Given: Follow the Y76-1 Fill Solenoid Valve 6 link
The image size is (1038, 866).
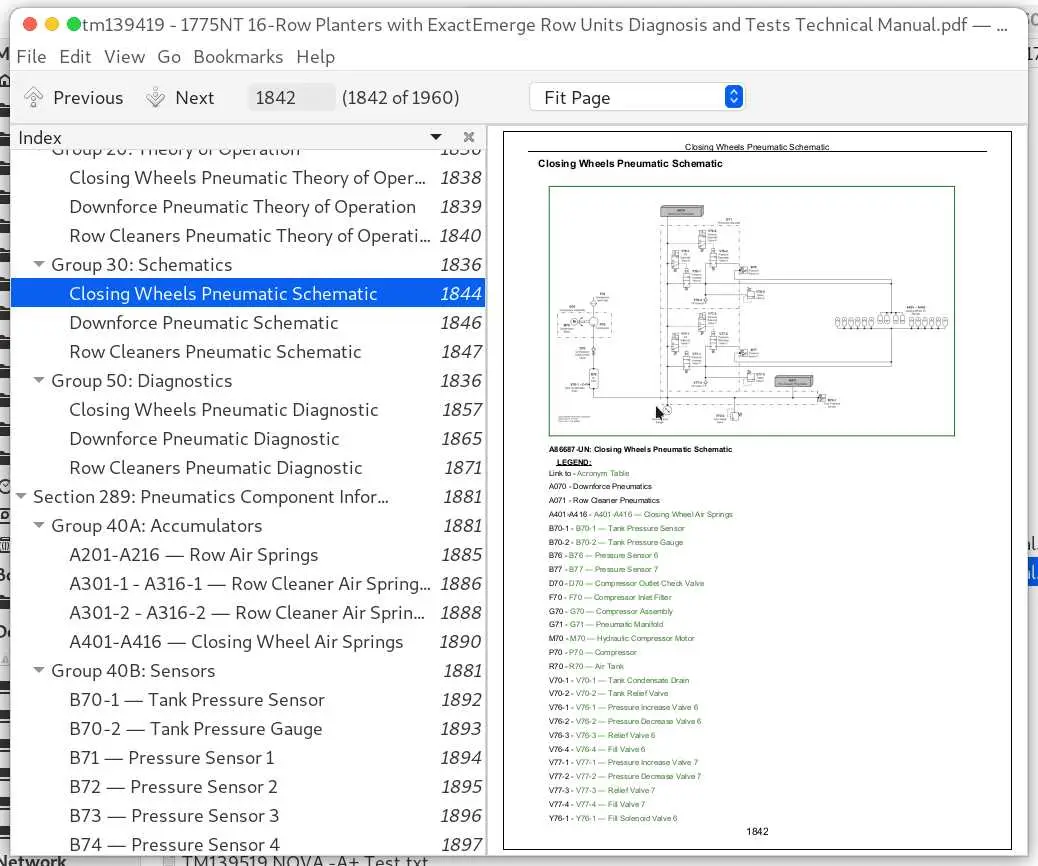Looking at the screenshot, I should (x=626, y=818).
